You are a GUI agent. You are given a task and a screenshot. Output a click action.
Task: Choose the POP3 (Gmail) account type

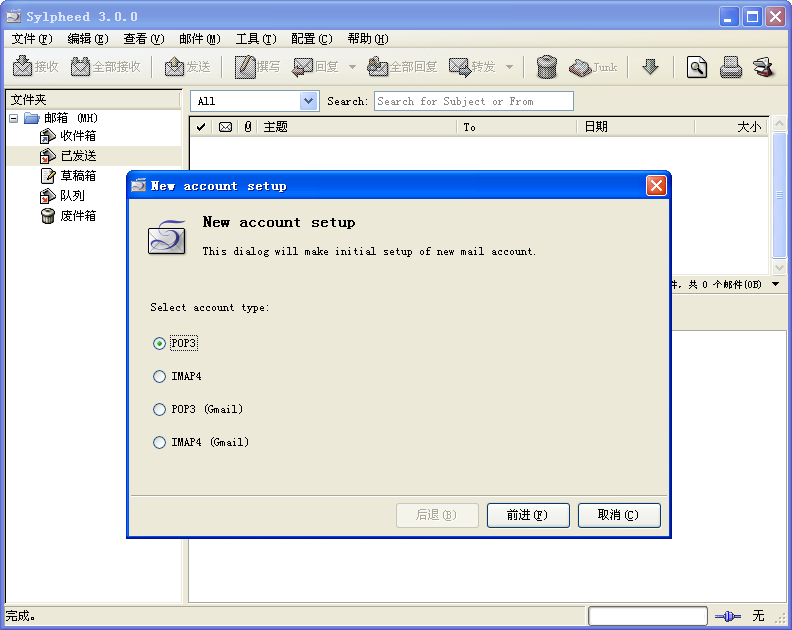[159, 409]
